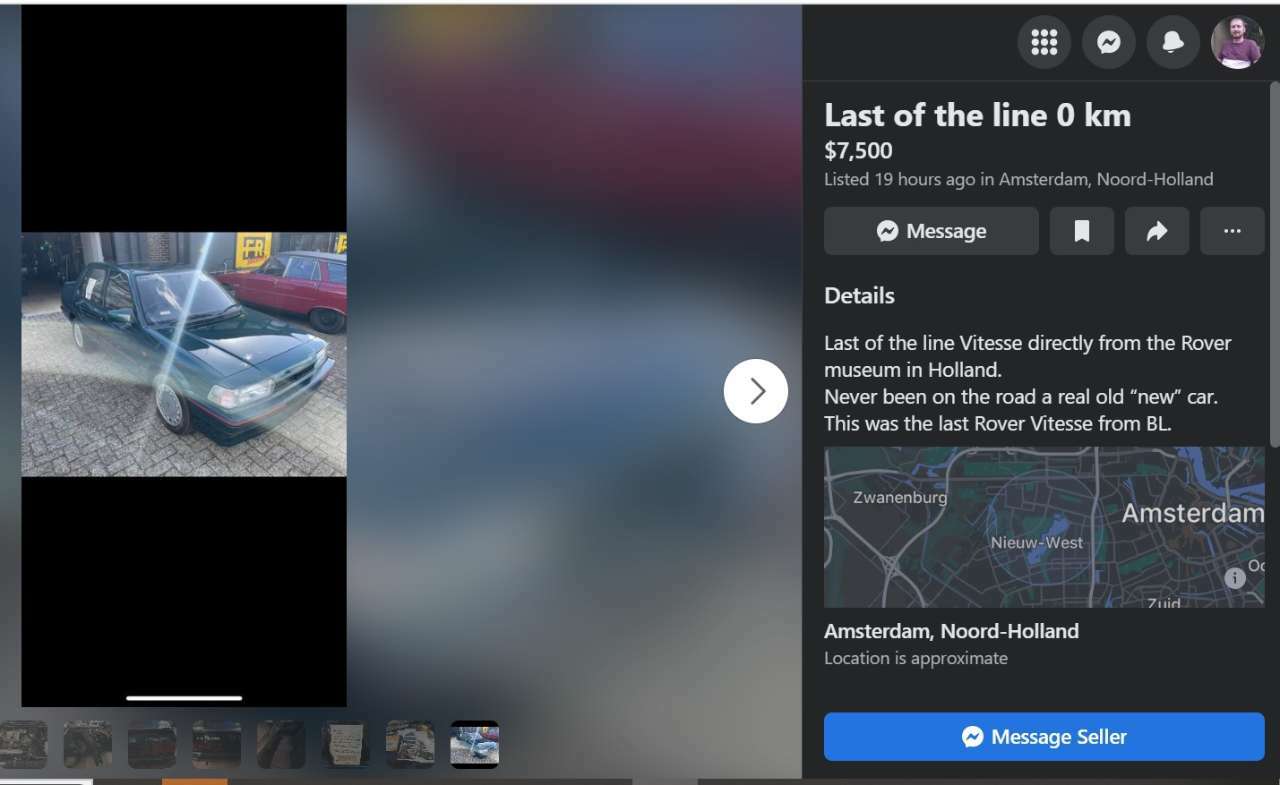Click the main green Rover car photo
The height and width of the screenshot is (785, 1280).
(x=184, y=354)
